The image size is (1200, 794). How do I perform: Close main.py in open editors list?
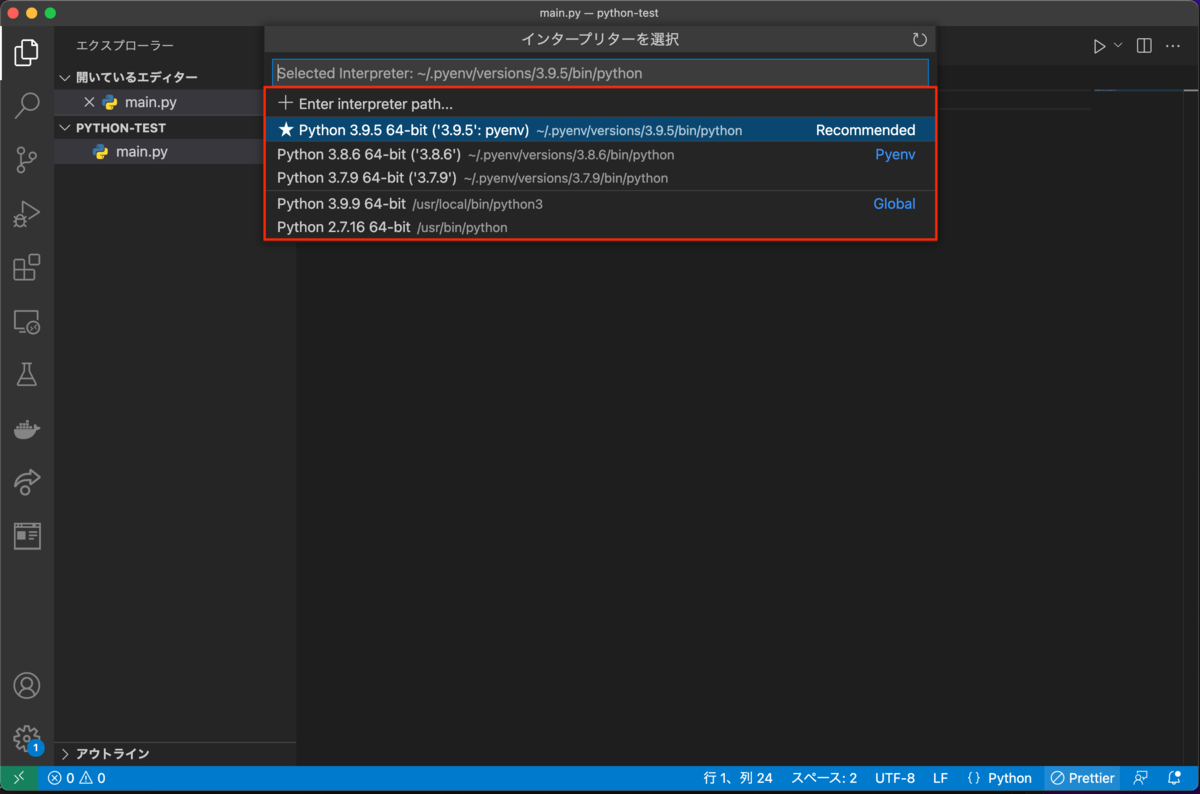pyautogui.click(x=89, y=102)
